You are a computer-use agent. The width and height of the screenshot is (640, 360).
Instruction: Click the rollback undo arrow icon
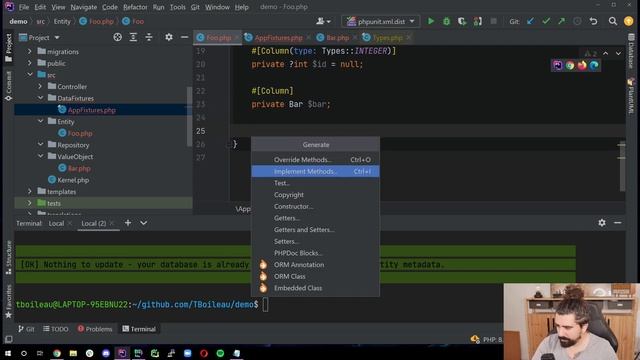[593, 21]
